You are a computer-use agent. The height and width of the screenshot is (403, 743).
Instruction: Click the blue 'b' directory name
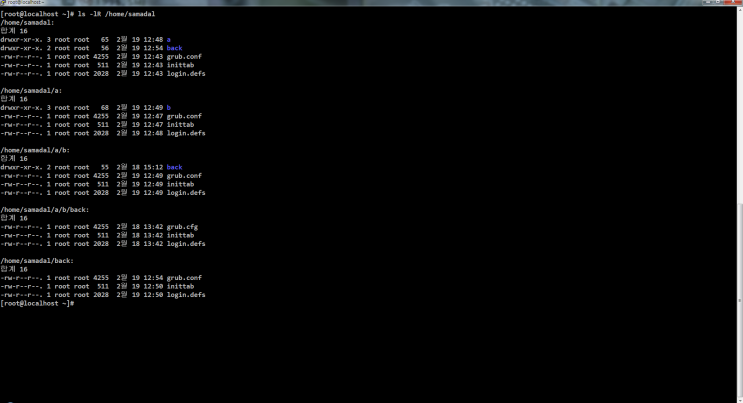point(169,108)
